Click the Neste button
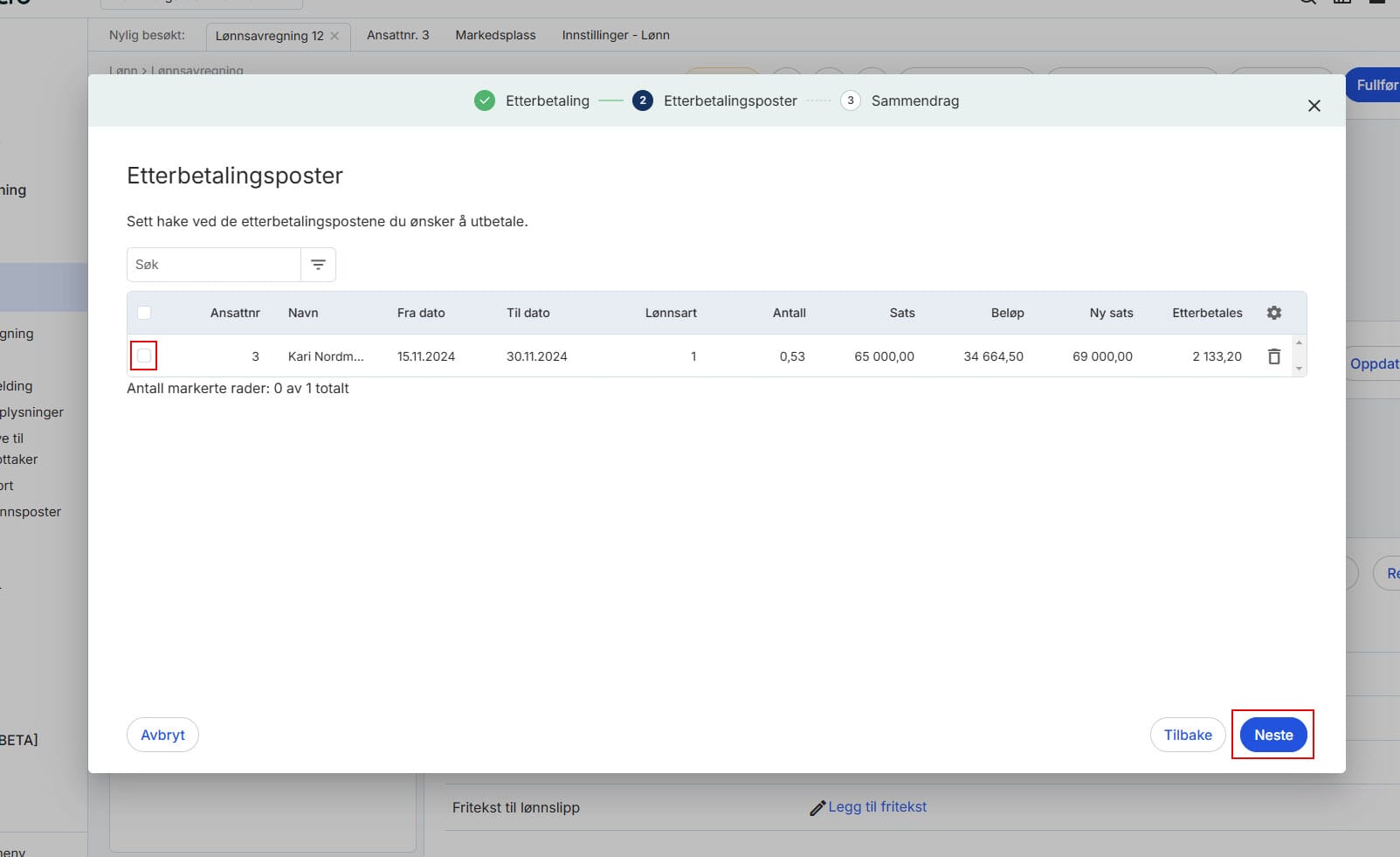Screen dimensions: 1400x857 1273,735
